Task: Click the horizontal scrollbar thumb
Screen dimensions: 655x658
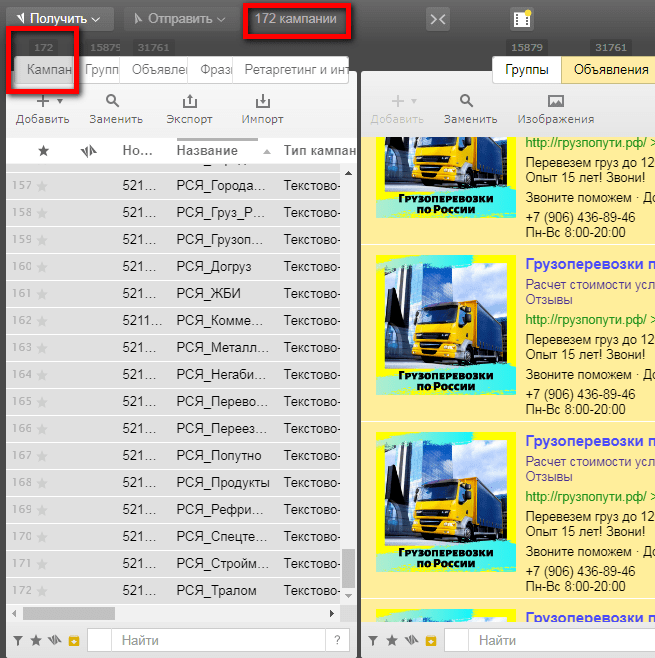Action: pos(69,614)
